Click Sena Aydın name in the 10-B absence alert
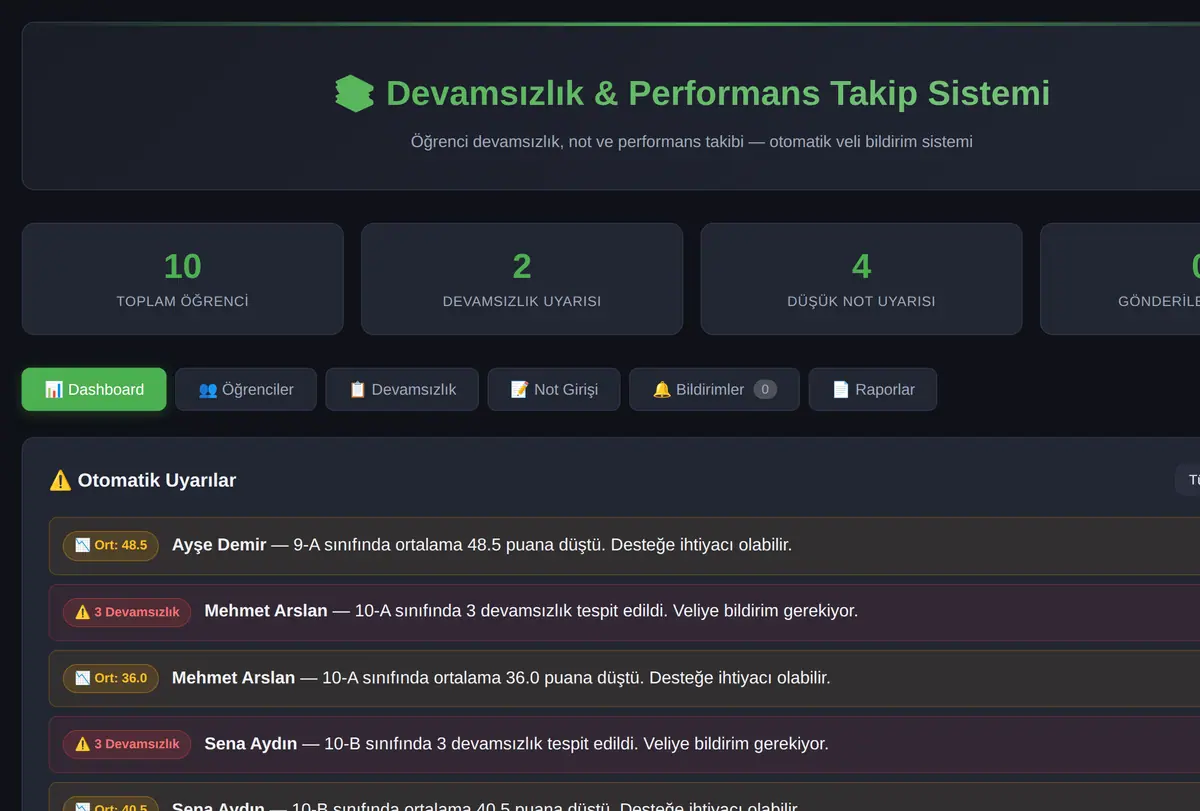 (251, 744)
